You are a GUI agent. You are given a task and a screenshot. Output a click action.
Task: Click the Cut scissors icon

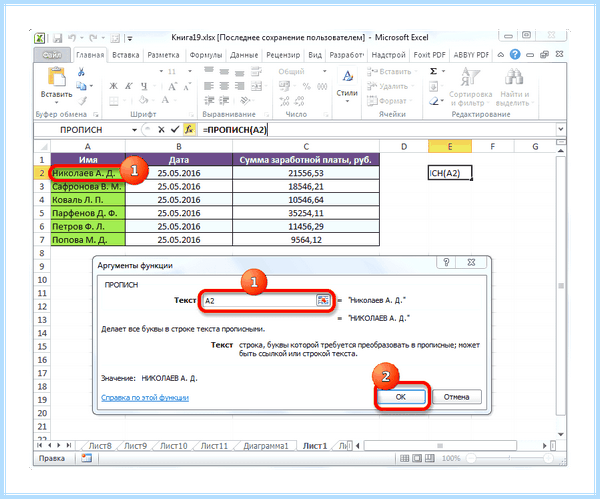81,72
